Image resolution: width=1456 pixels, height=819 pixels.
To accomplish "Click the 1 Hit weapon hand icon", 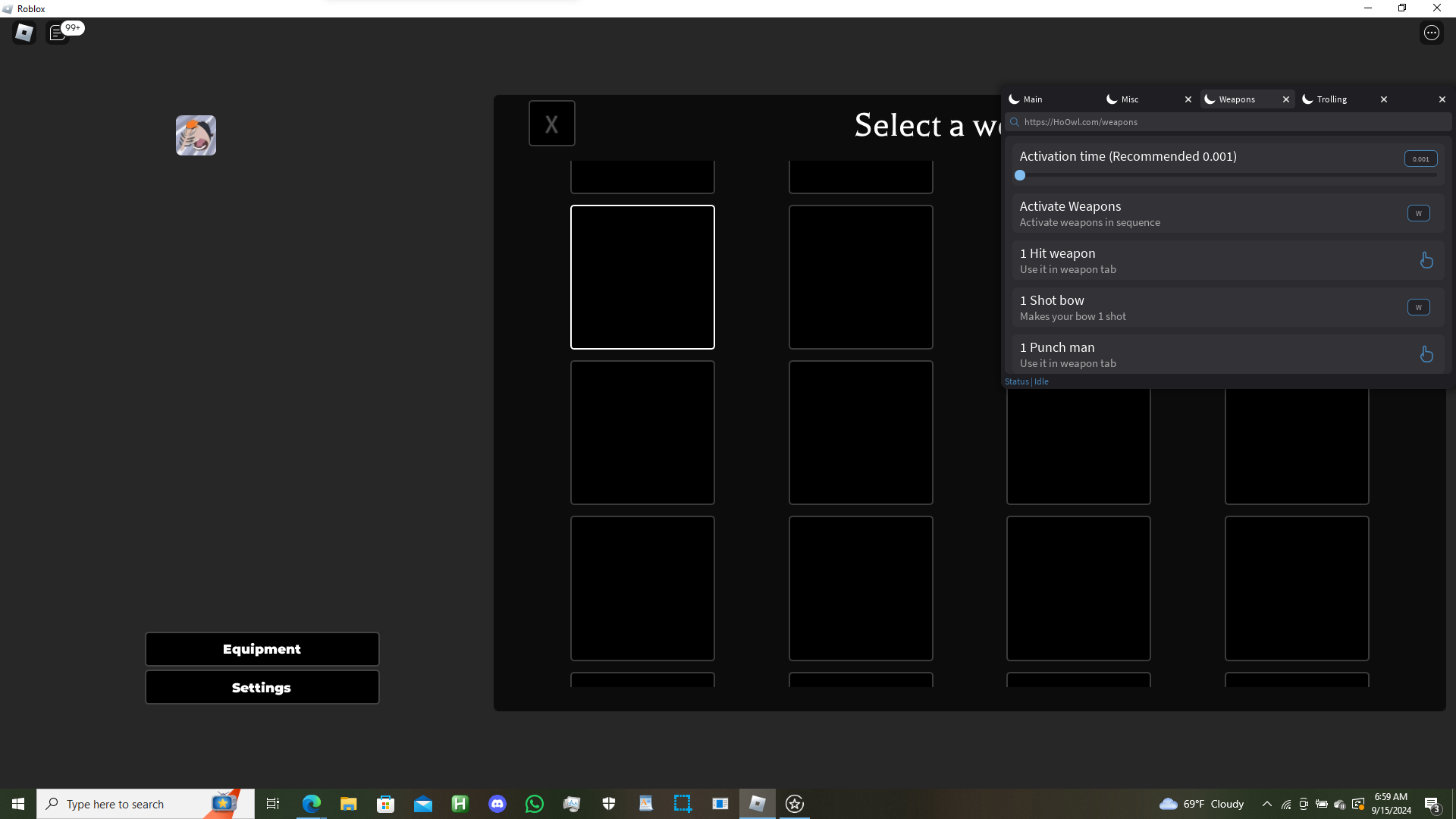I will pos(1426,260).
